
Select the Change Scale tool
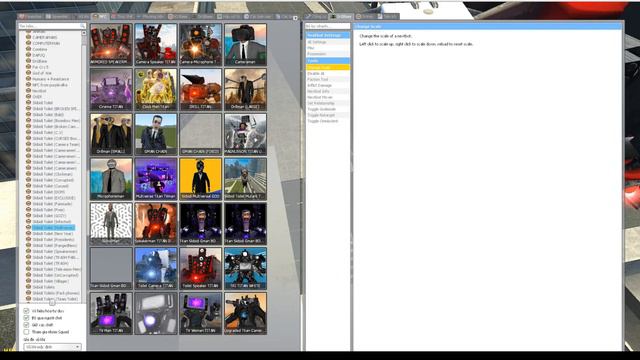point(328,67)
